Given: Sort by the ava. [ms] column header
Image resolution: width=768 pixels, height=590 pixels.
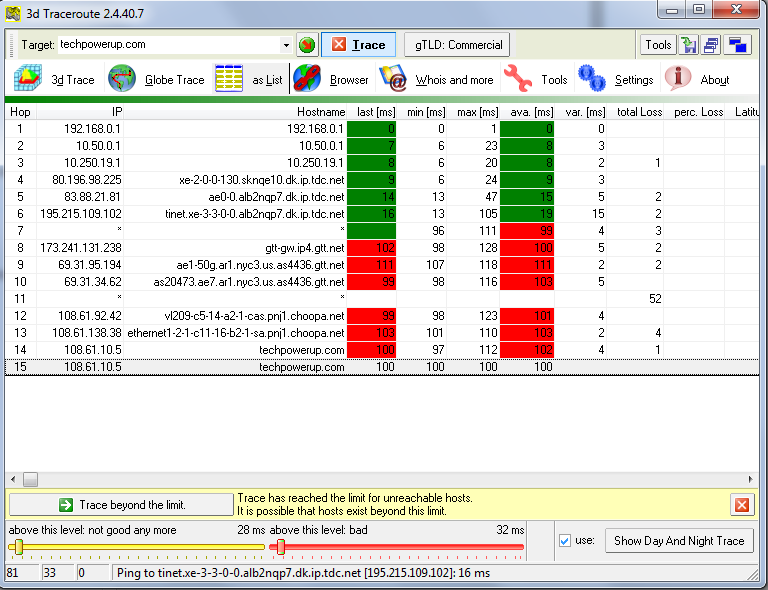Looking at the screenshot, I should click(527, 112).
